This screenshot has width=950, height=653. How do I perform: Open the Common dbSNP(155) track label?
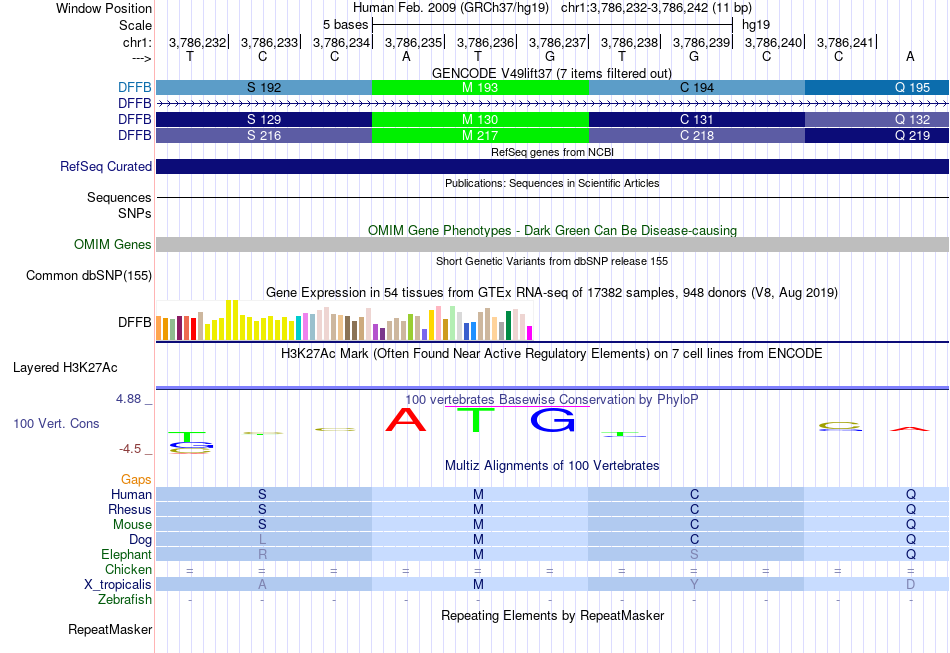click(89, 276)
